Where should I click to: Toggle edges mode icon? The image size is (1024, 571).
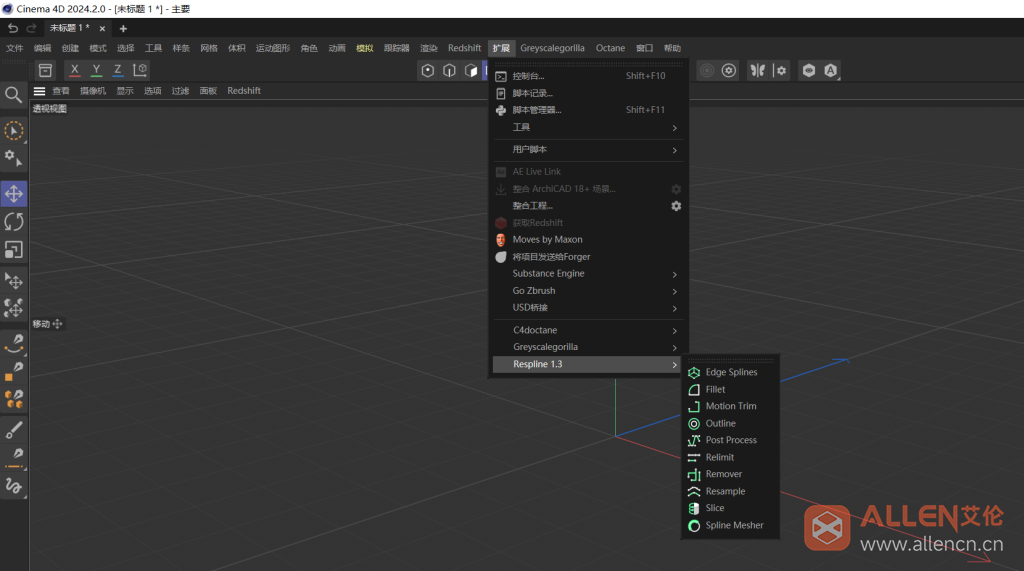pos(449,71)
